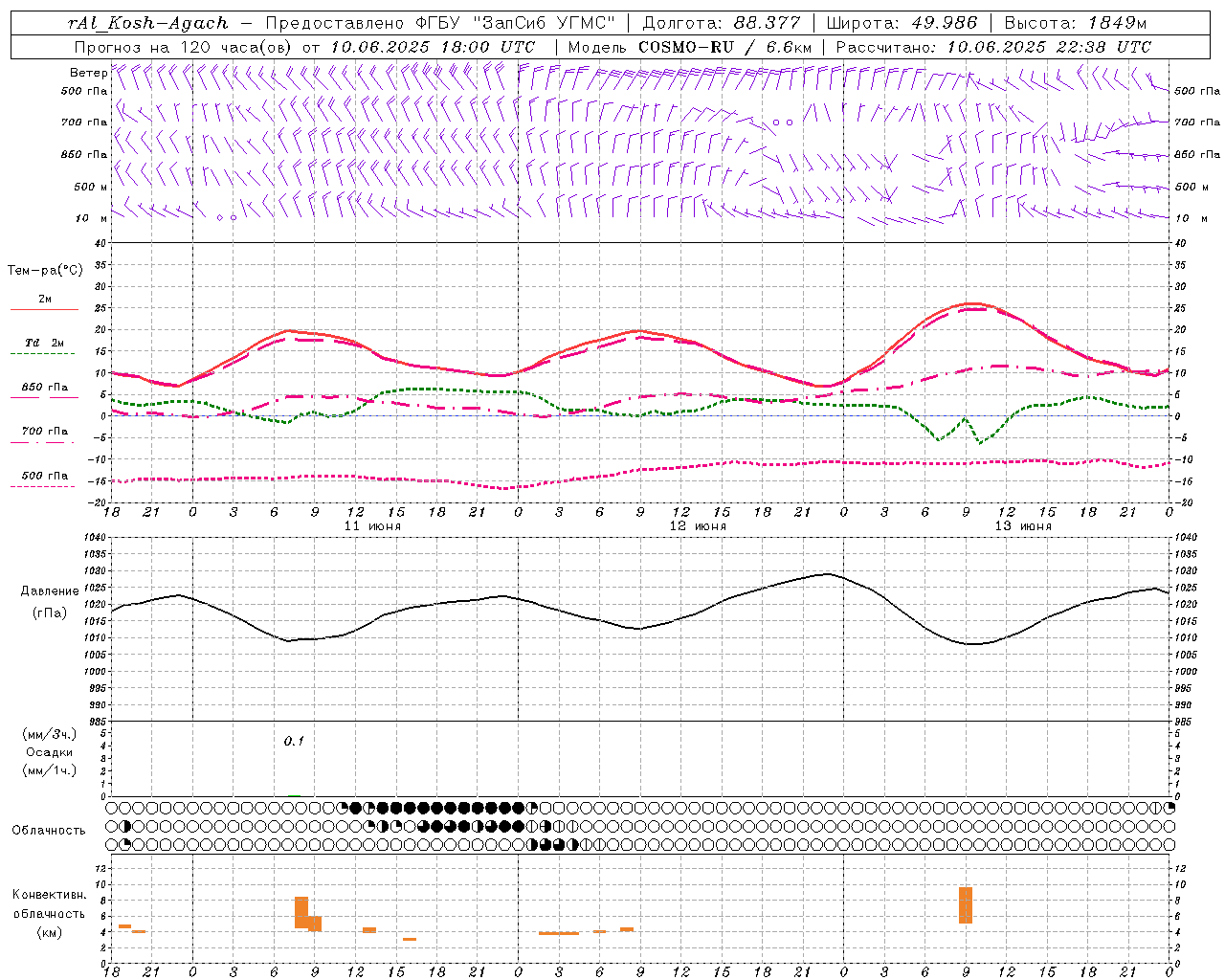Click the Тем-ра(°C) axis title

click(45, 271)
